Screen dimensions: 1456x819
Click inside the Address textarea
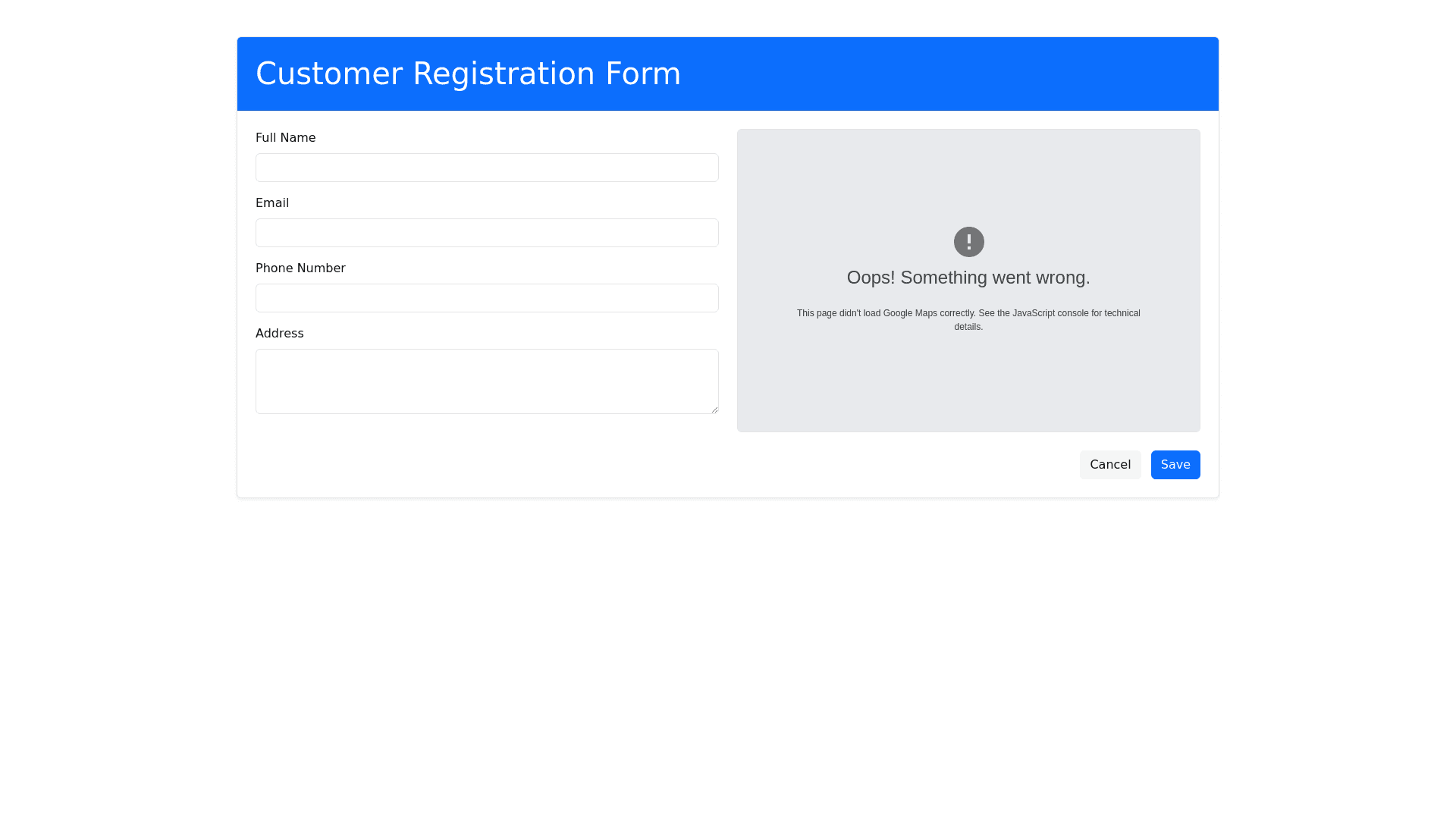click(487, 381)
